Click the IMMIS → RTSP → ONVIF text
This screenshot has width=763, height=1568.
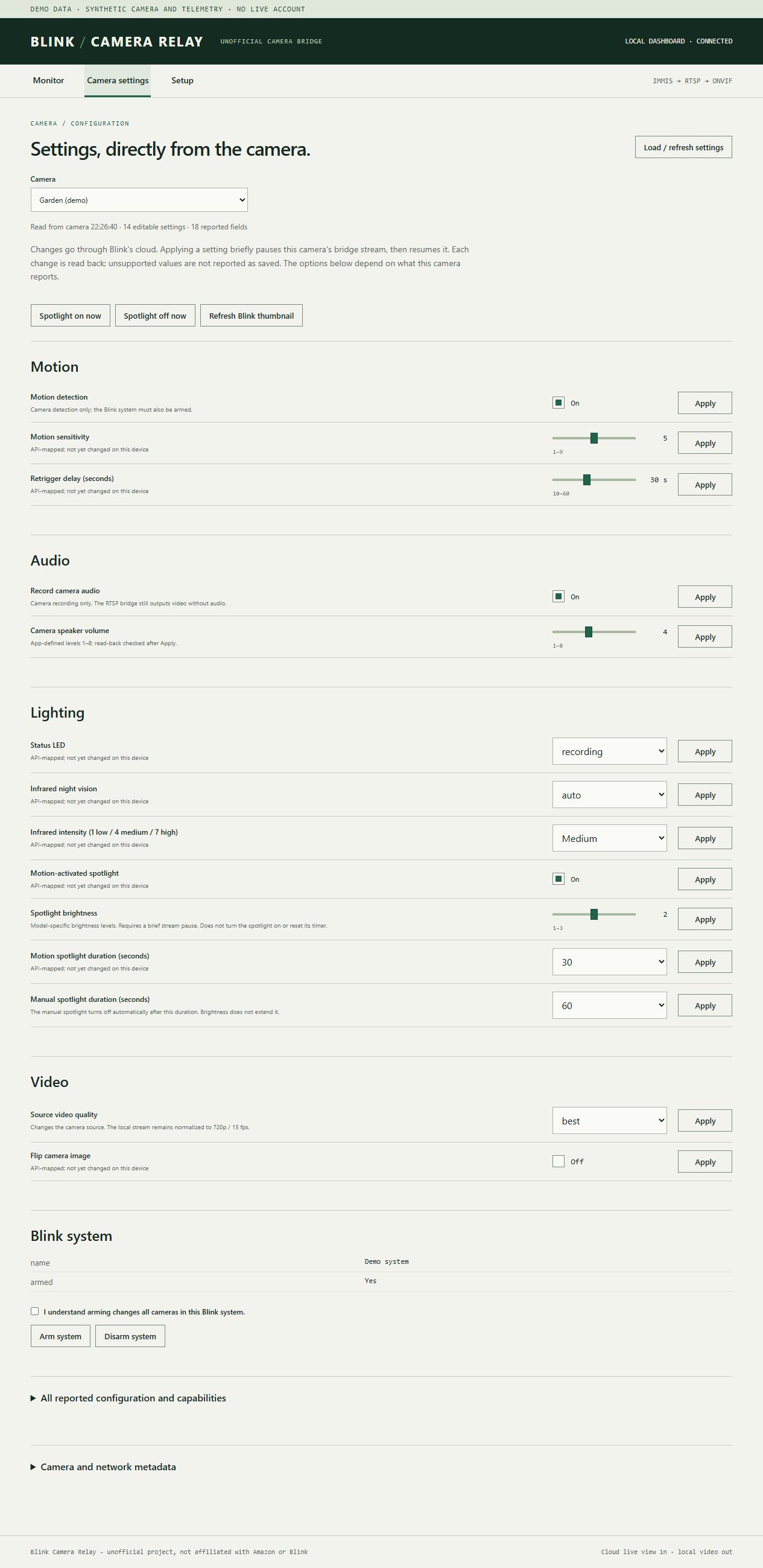(692, 81)
